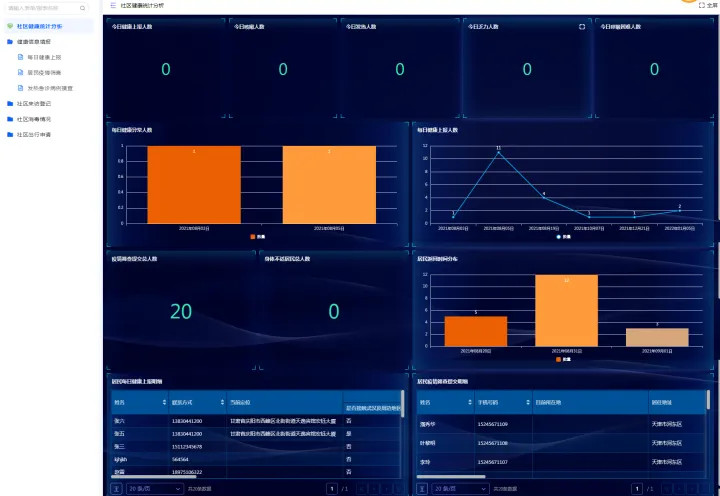
Task: Open the 社区出行申请 menu item
Action: pos(34,135)
